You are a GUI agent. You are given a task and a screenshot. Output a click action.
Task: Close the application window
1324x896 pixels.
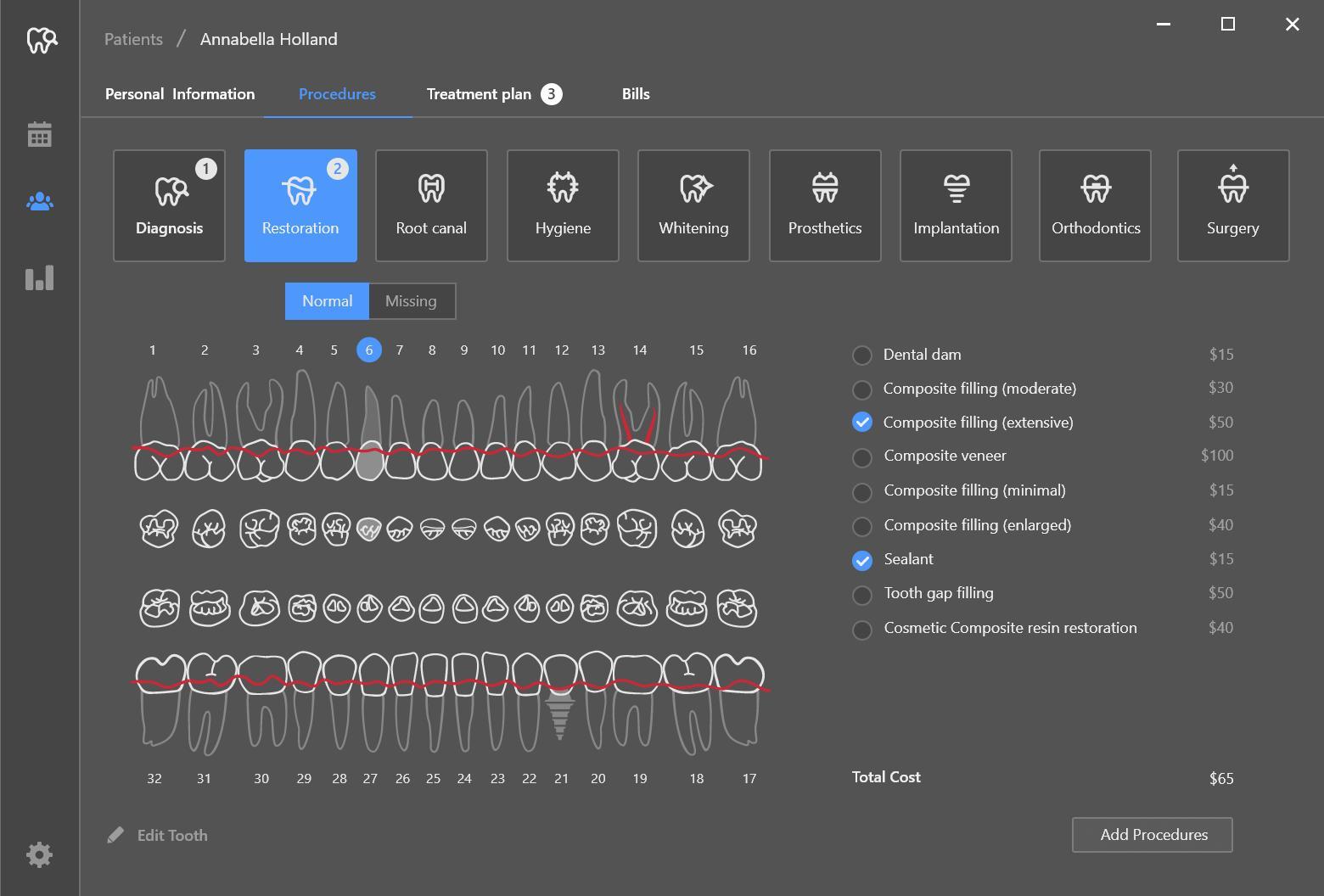click(x=1292, y=24)
